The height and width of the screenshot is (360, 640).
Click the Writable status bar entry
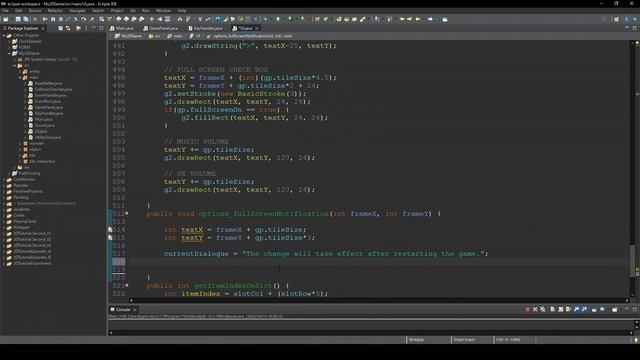point(428,340)
